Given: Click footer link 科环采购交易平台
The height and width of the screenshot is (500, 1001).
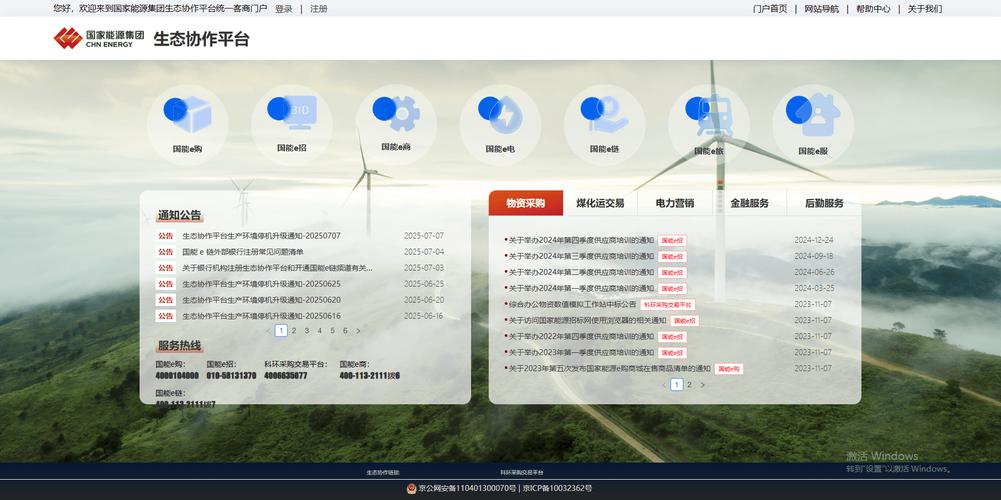Looking at the screenshot, I should (x=522, y=473).
